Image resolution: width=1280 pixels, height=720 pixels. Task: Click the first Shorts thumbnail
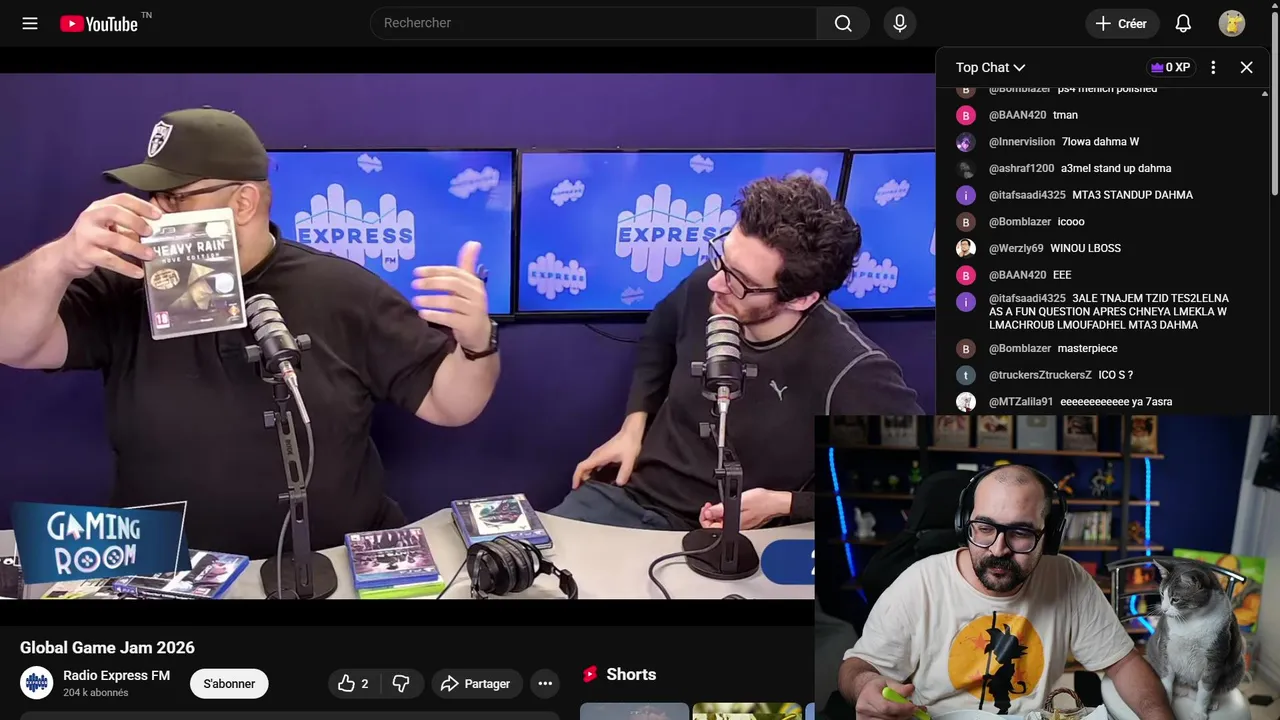coord(634,712)
